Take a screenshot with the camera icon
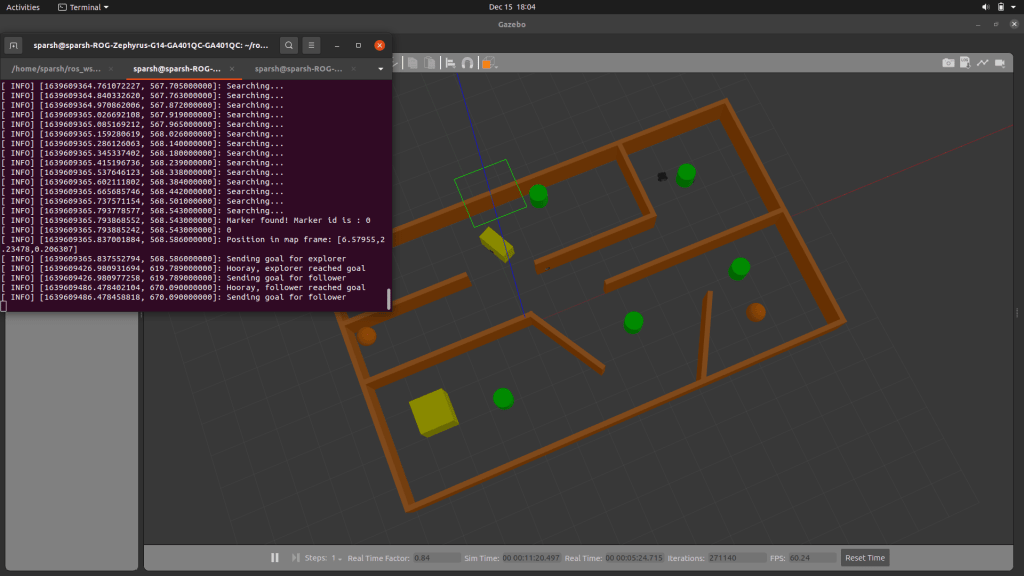The height and width of the screenshot is (576, 1024). (948, 63)
